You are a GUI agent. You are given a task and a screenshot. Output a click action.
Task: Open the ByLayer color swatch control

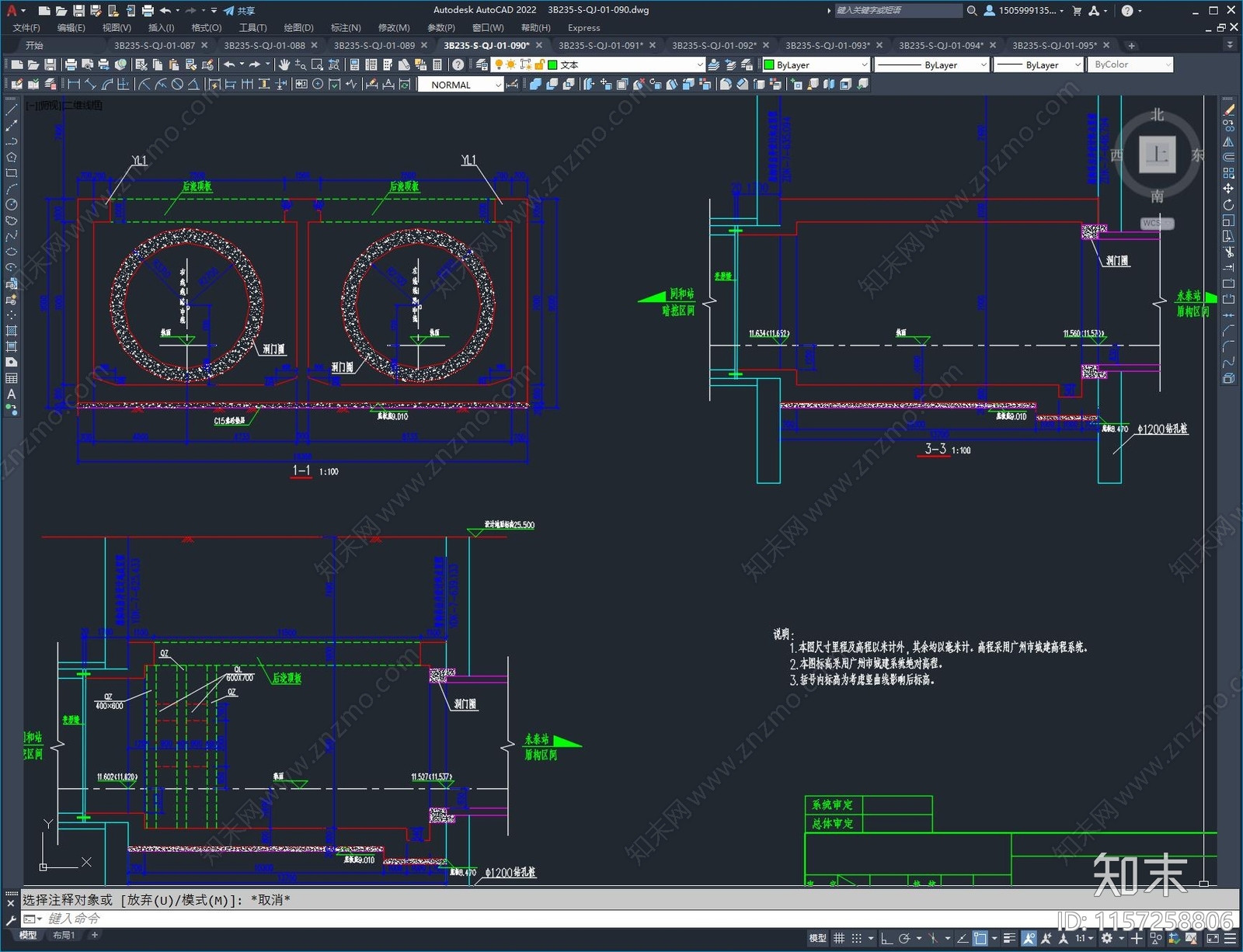[815, 65]
